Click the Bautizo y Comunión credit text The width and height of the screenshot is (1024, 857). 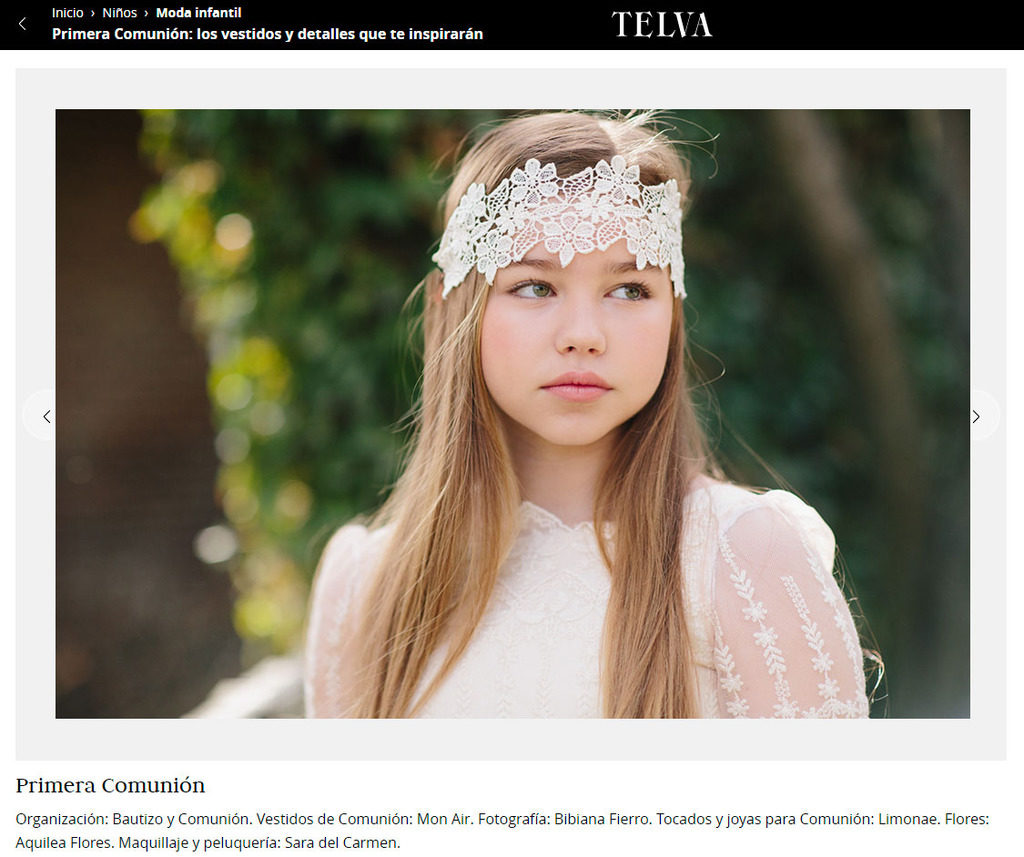coord(180,818)
